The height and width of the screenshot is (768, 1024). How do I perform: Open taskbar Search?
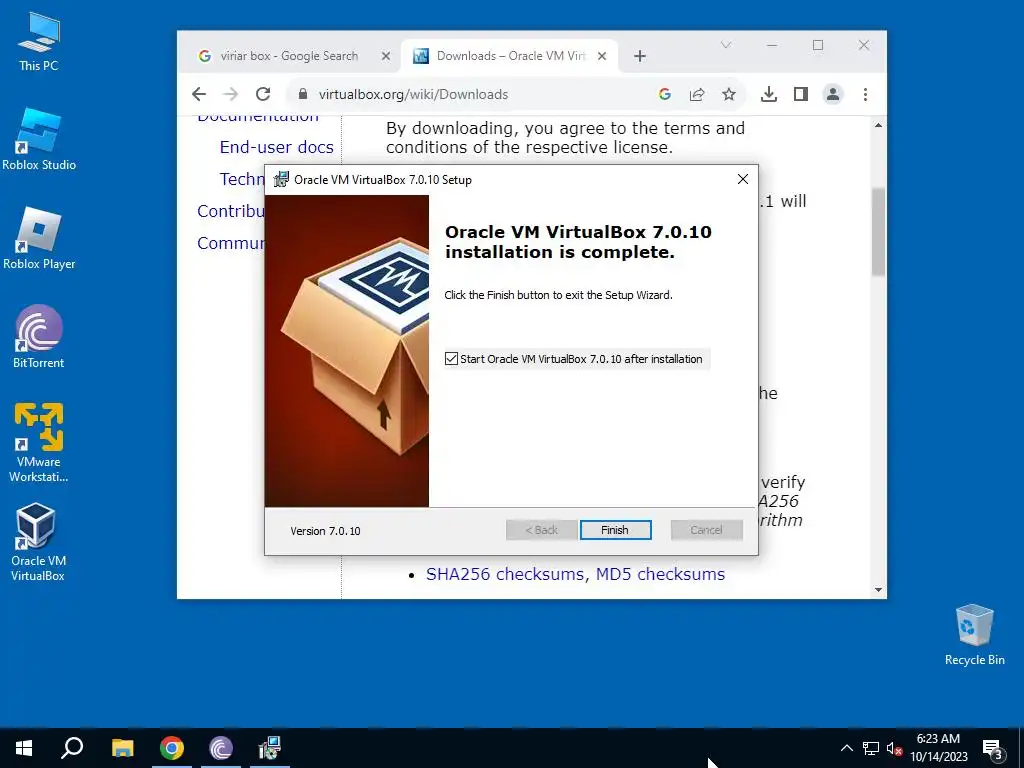(x=72, y=748)
